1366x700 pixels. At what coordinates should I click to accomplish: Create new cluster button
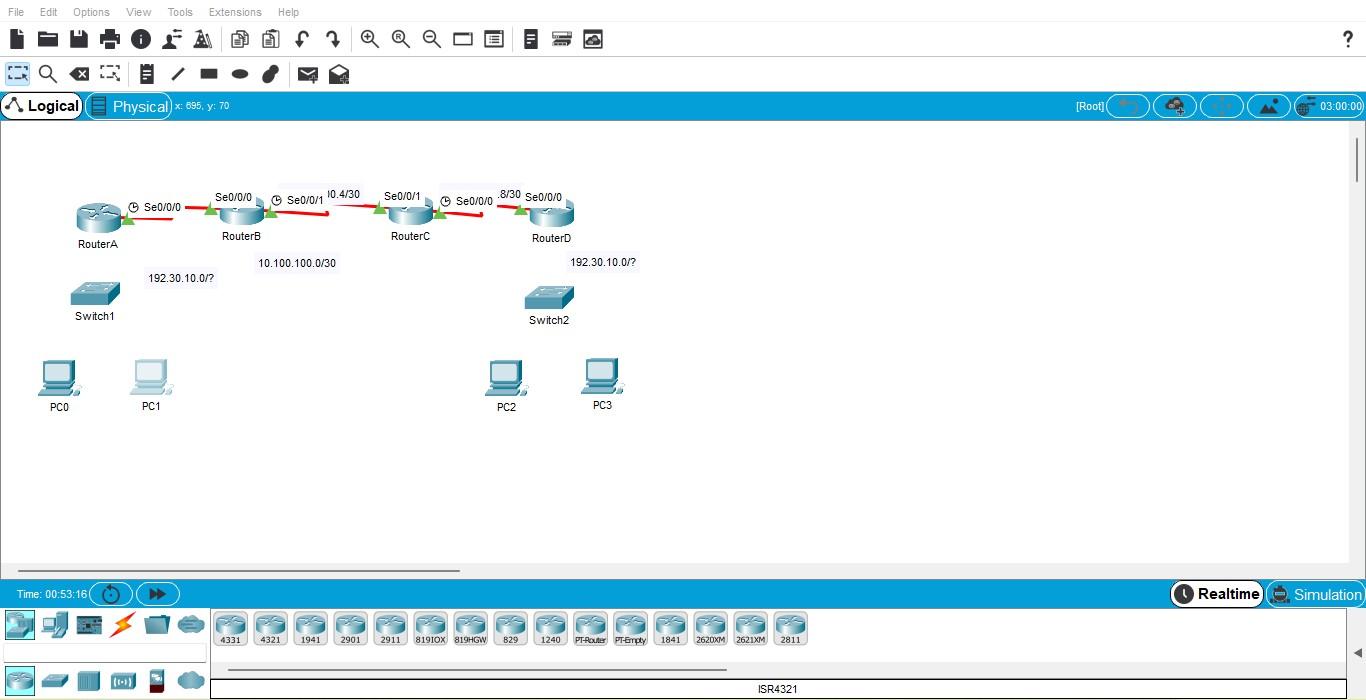1175,106
